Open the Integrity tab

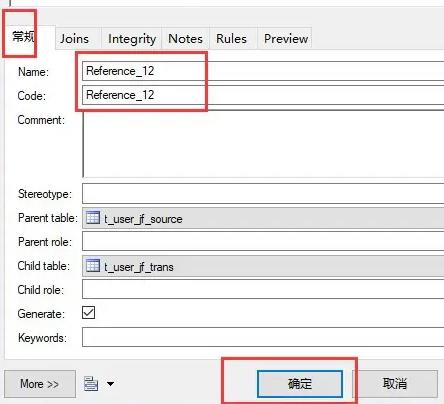pos(132,38)
